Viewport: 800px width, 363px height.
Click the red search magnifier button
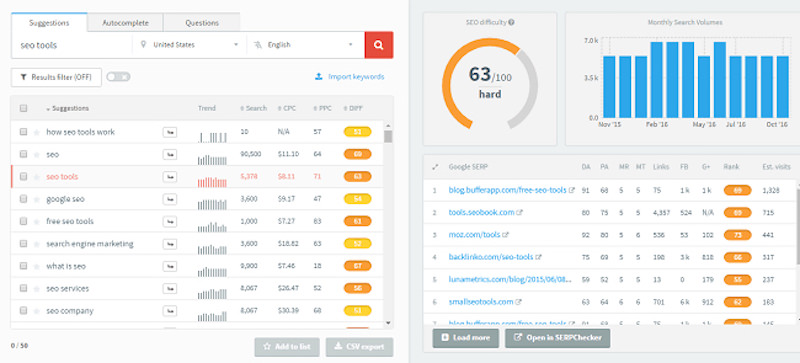click(x=379, y=45)
